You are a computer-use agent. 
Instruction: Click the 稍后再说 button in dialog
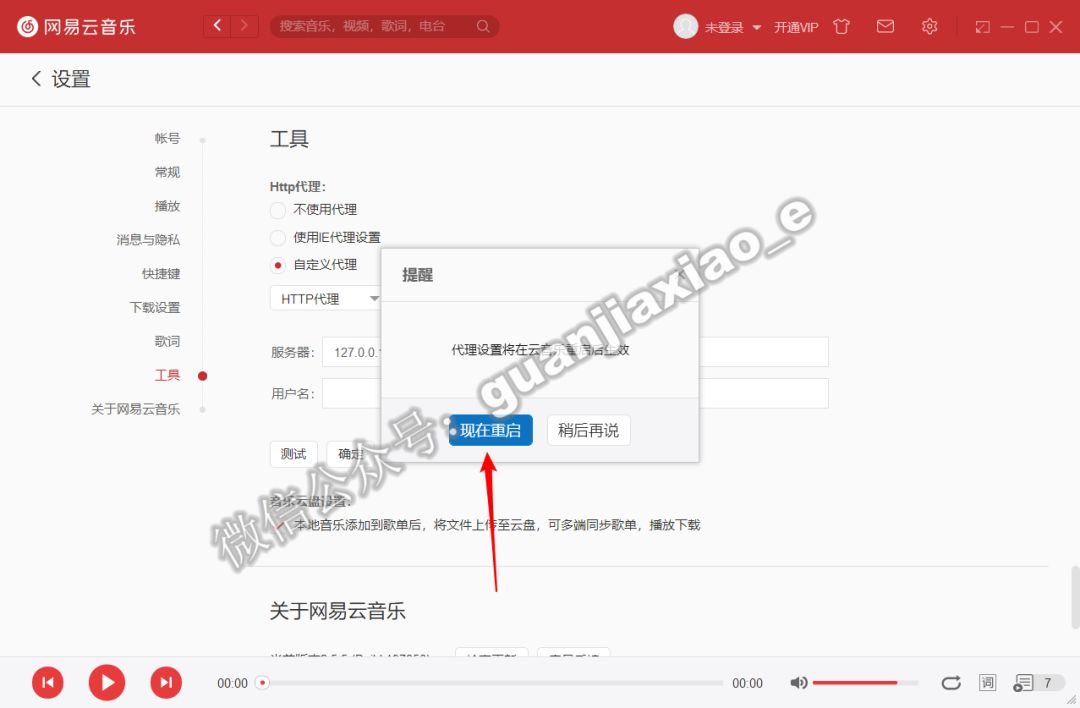coord(589,430)
